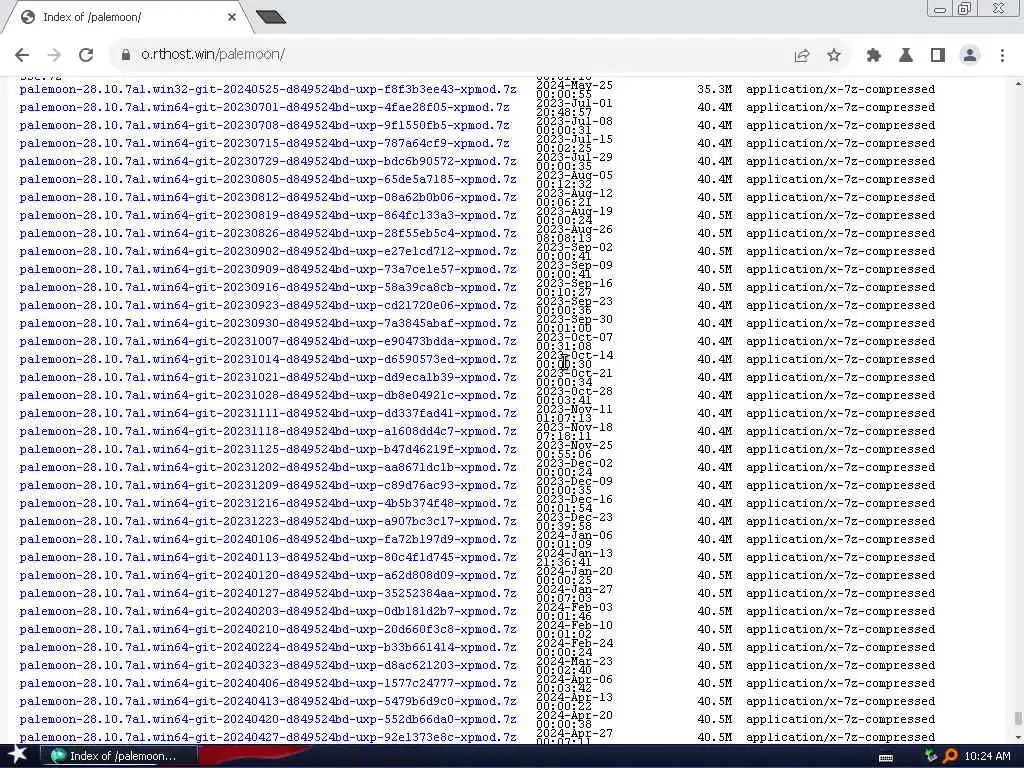Click the win64-git-20240323 file link
This screenshot has height=768, width=1024.
coord(268,665)
